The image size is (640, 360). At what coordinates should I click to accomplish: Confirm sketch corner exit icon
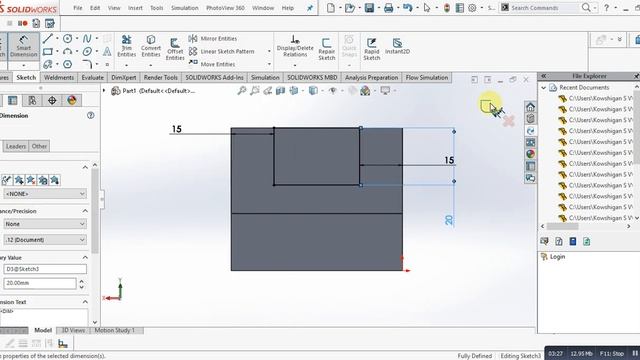(x=487, y=106)
